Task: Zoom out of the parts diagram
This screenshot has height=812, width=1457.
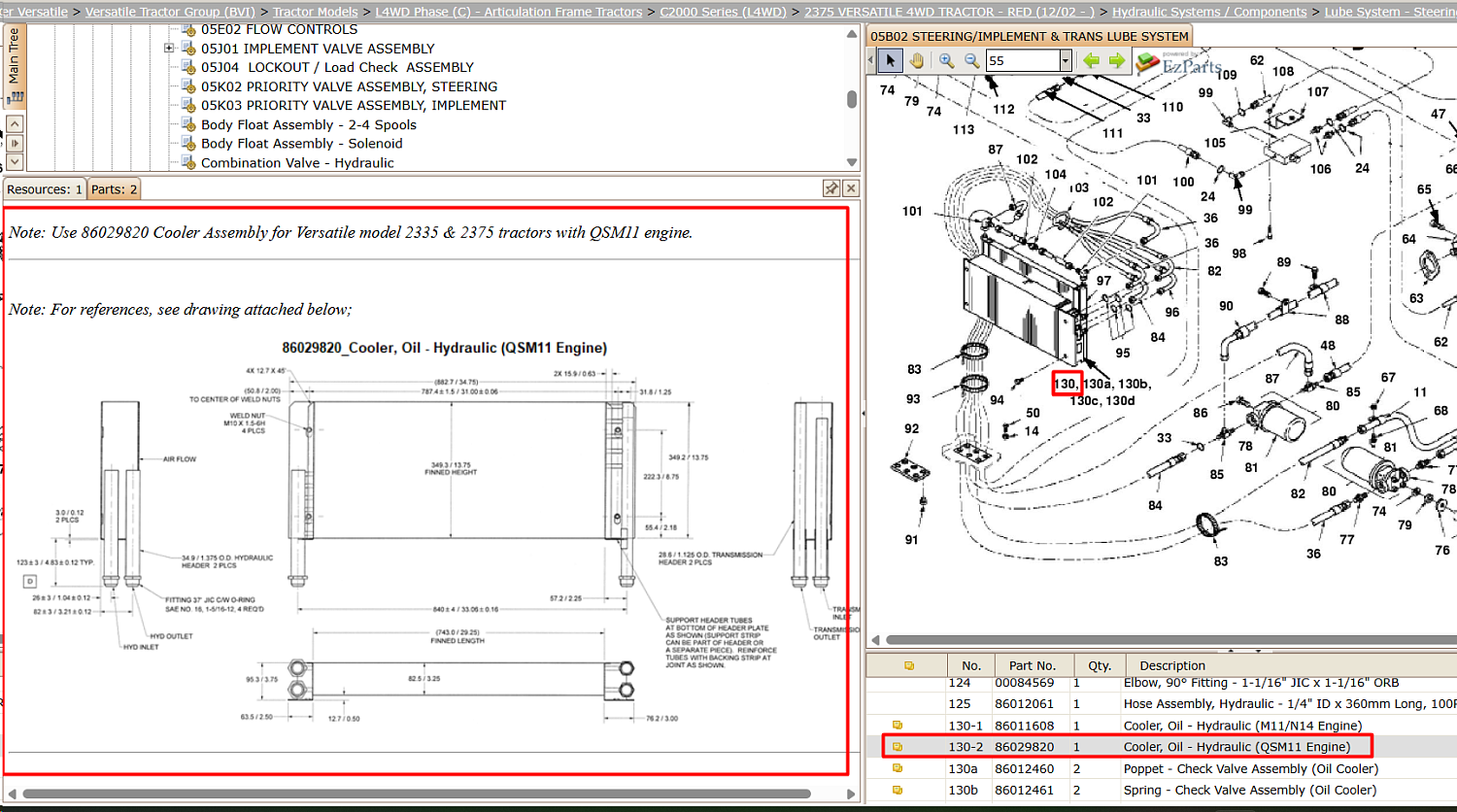Action: pos(971,61)
